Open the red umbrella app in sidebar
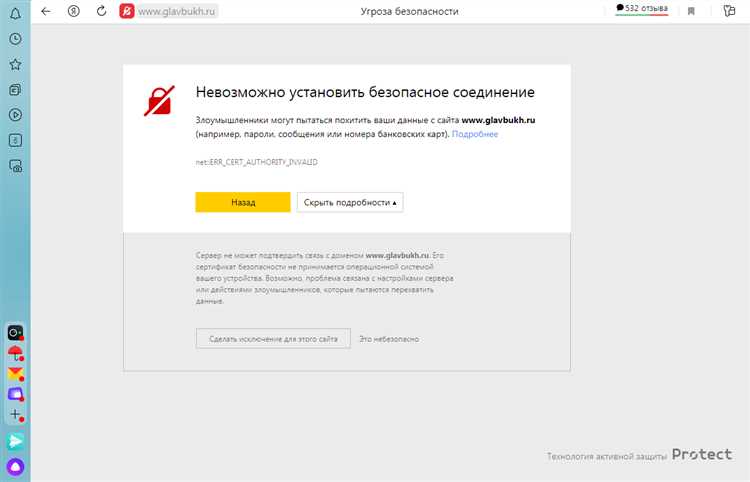This screenshot has height=482, width=750. coord(15,353)
